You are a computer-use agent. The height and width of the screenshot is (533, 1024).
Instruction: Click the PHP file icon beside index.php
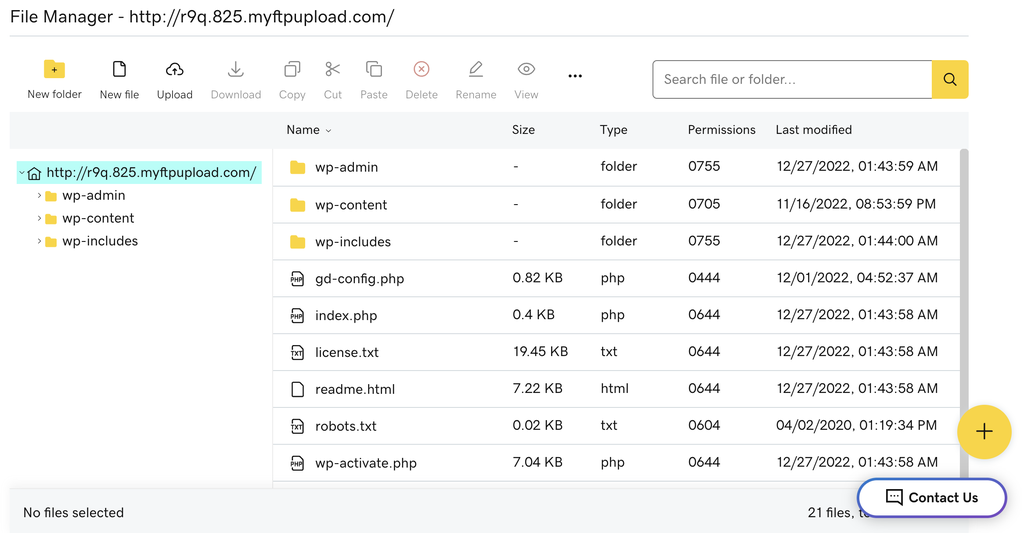click(297, 315)
